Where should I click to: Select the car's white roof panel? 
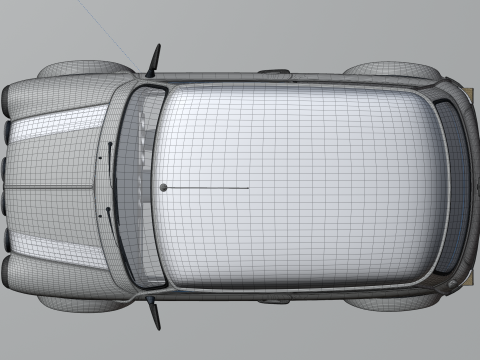[300, 187]
